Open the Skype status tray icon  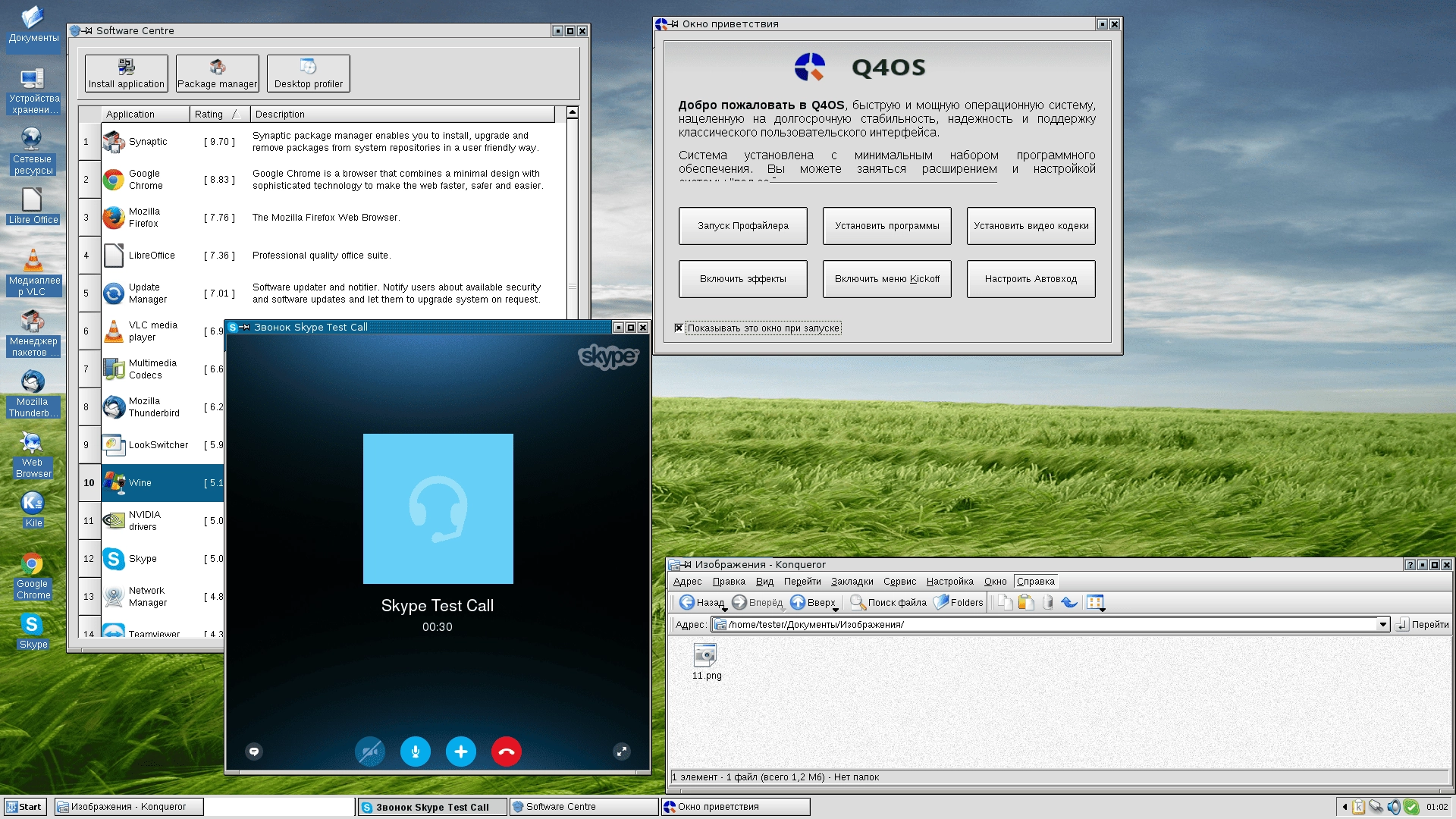point(1411,807)
